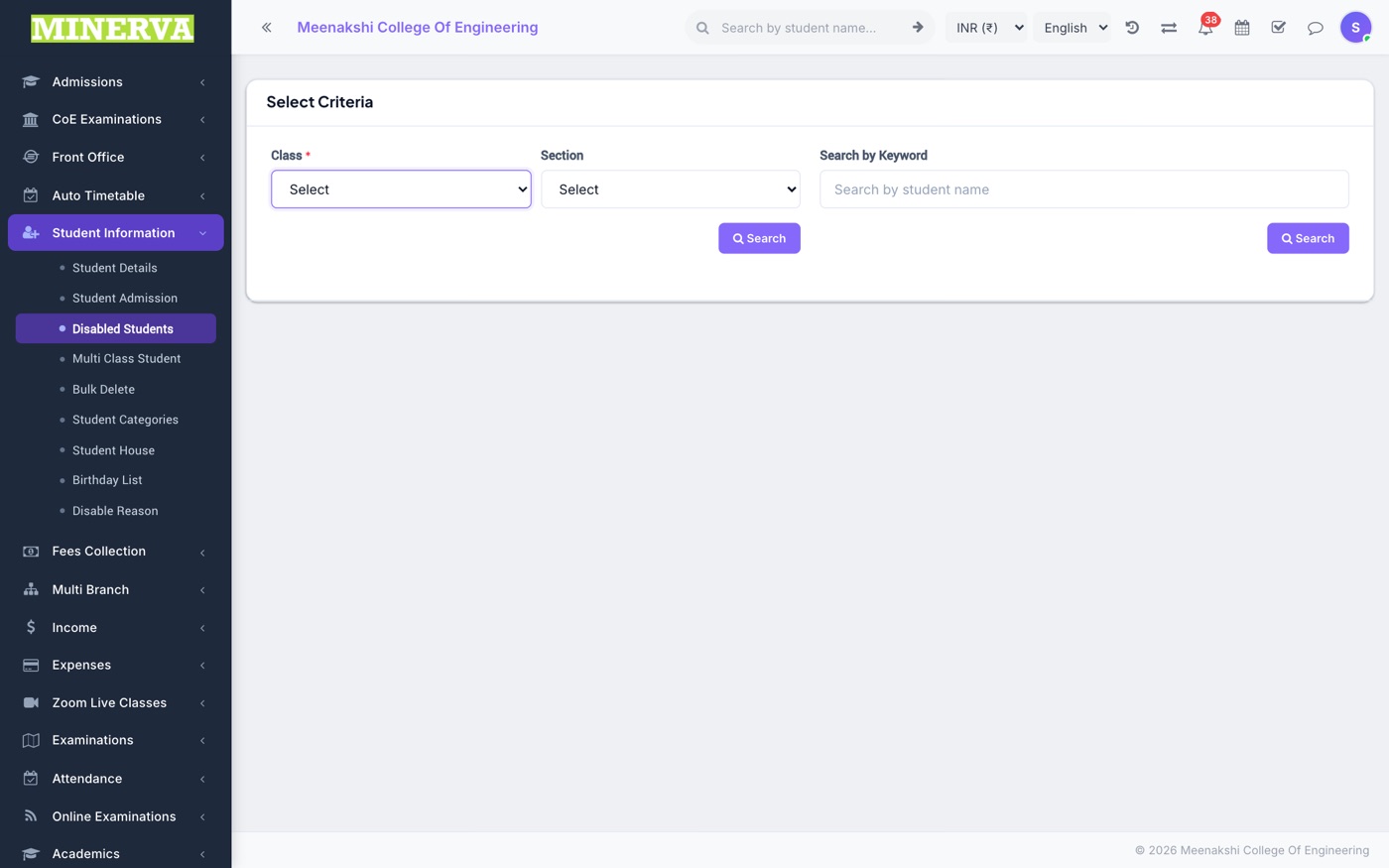Click the Auto Timetable calendar icon
Image resolution: width=1389 pixels, height=868 pixels.
31,195
